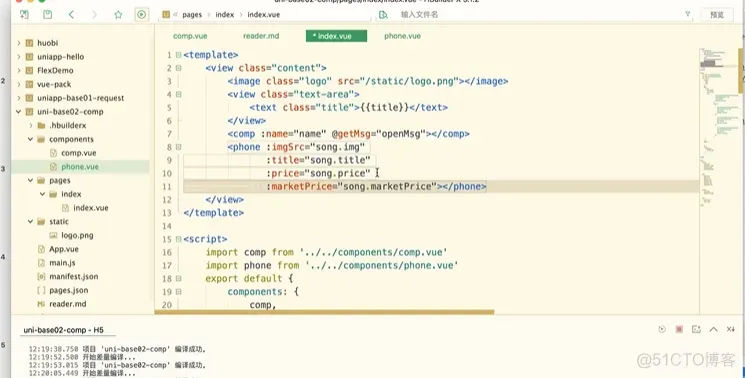
Task: Collapse console panel with up chevron
Action: click(714, 329)
